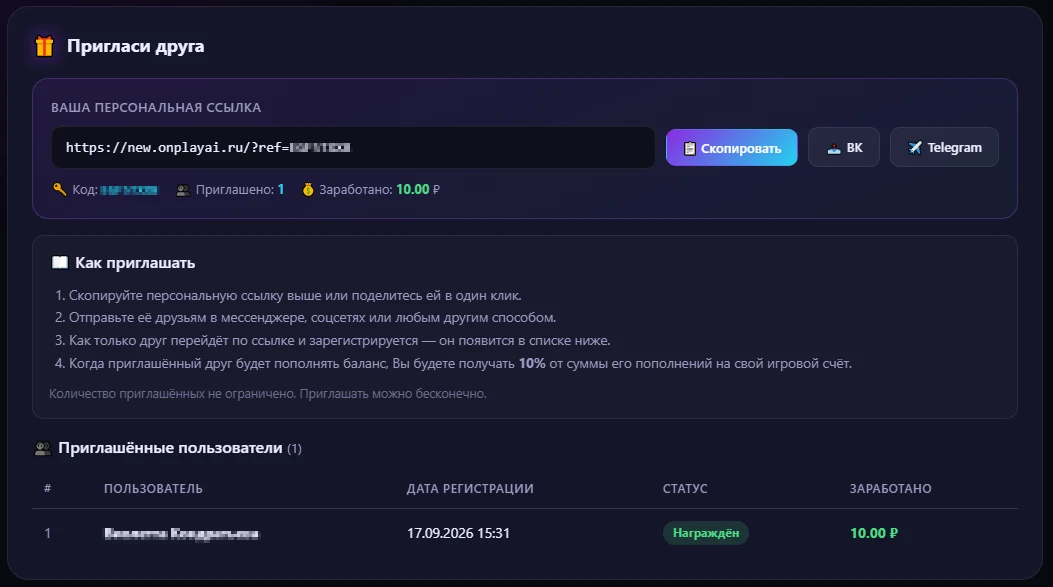Viewport: 1053px width, 587px height.
Task: Click the registration date 17.09.2026 15:31
Action: (x=458, y=533)
